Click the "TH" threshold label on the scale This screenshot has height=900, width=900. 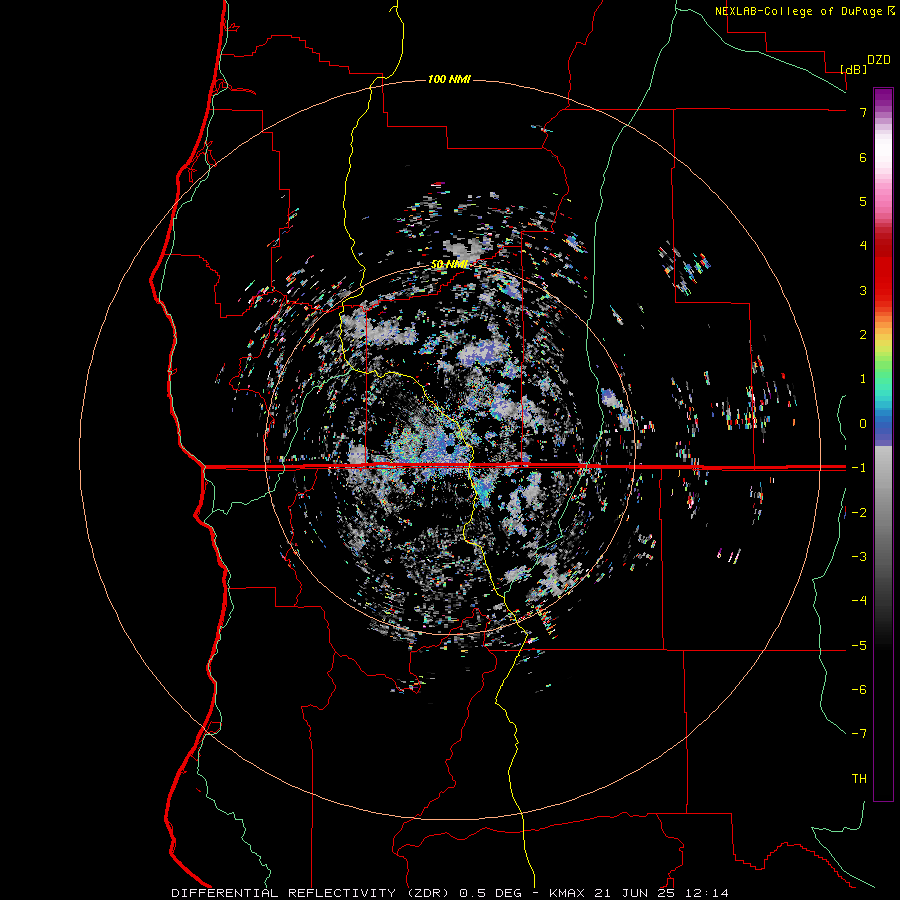859,779
